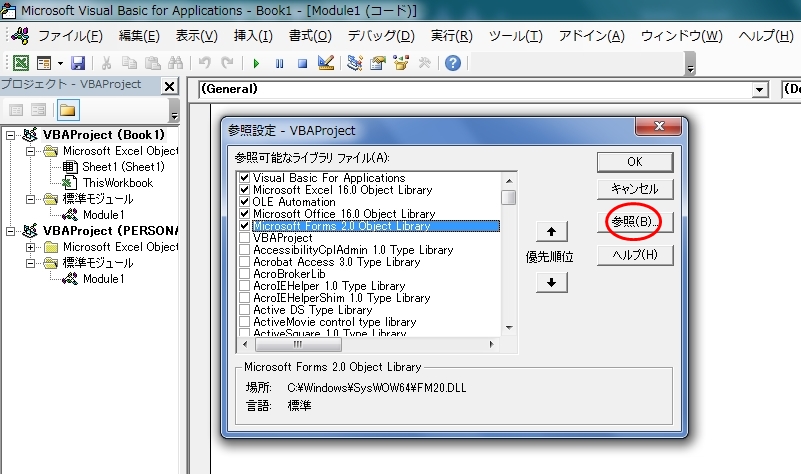This screenshot has height=474, width=801.
Task: Open the (General) object dropdown
Action: coord(760,90)
